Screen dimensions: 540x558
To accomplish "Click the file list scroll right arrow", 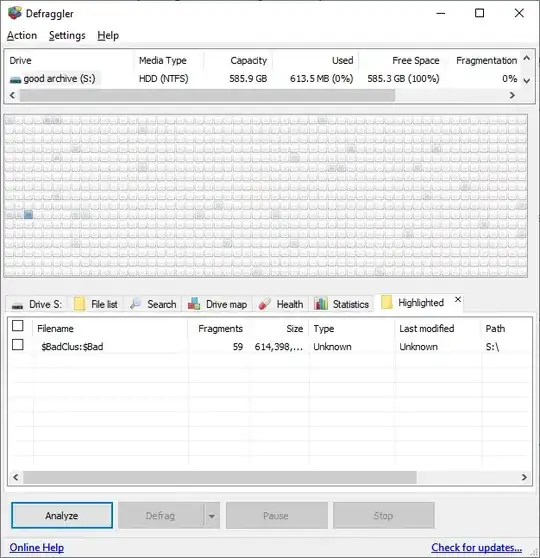I will click(524, 477).
